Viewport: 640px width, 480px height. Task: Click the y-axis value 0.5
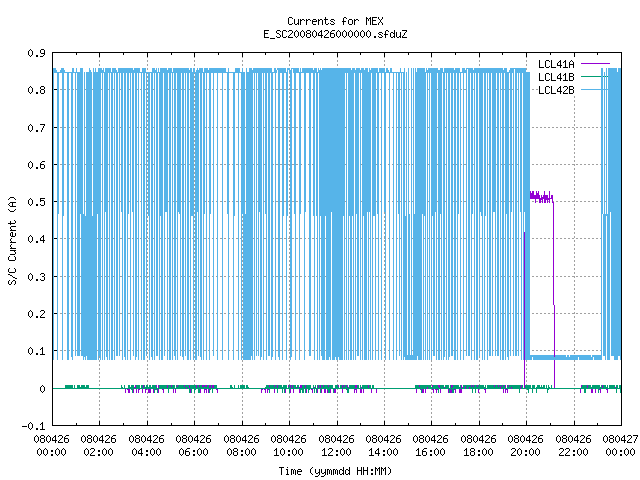(x=36, y=202)
